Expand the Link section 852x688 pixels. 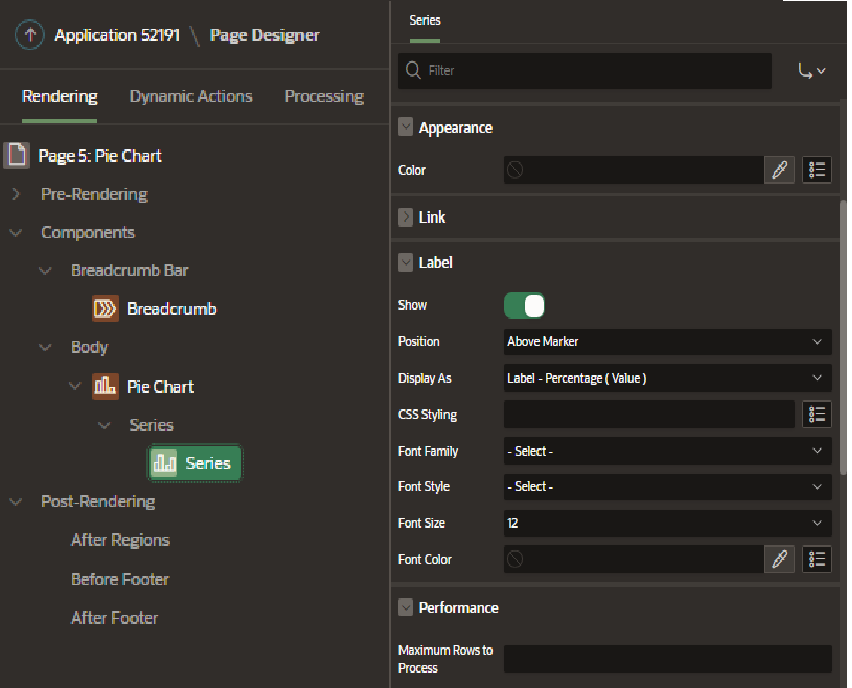click(x=406, y=217)
